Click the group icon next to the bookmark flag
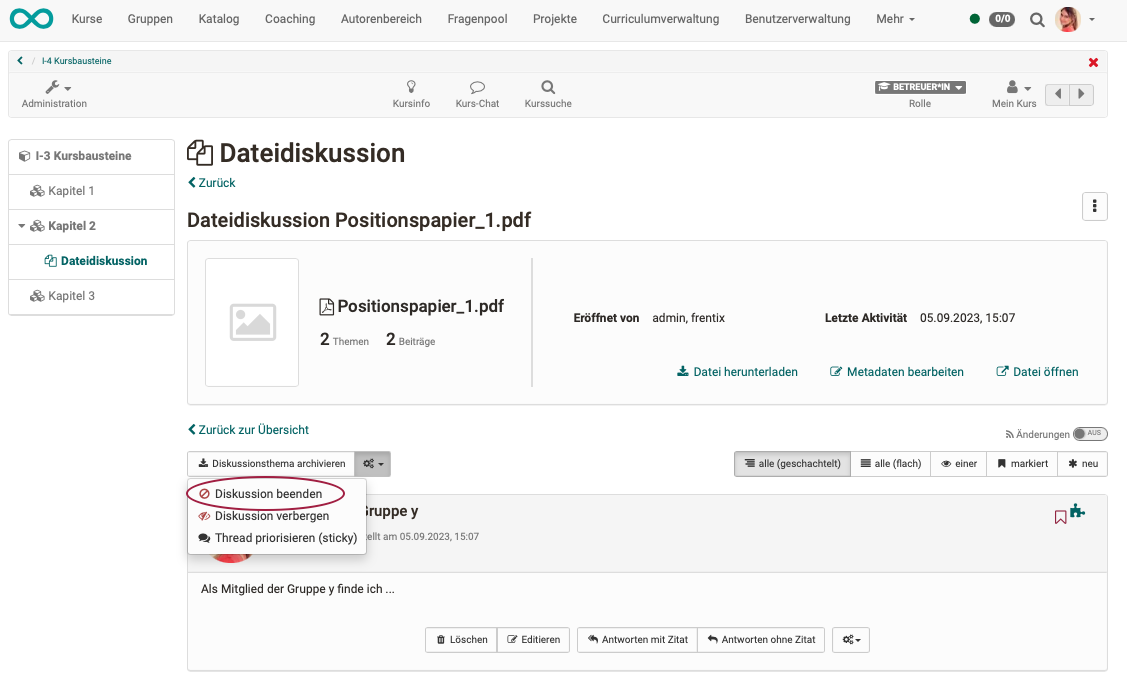This screenshot has height=688, width=1127. [x=1079, y=512]
